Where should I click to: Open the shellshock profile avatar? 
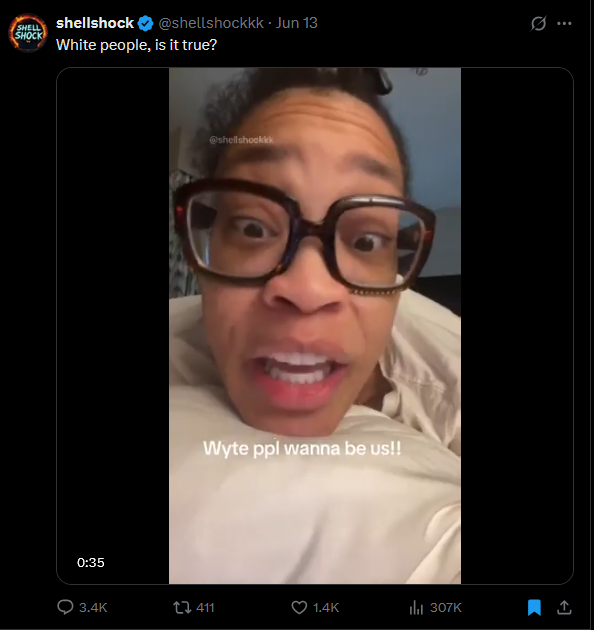tap(28, 33)
